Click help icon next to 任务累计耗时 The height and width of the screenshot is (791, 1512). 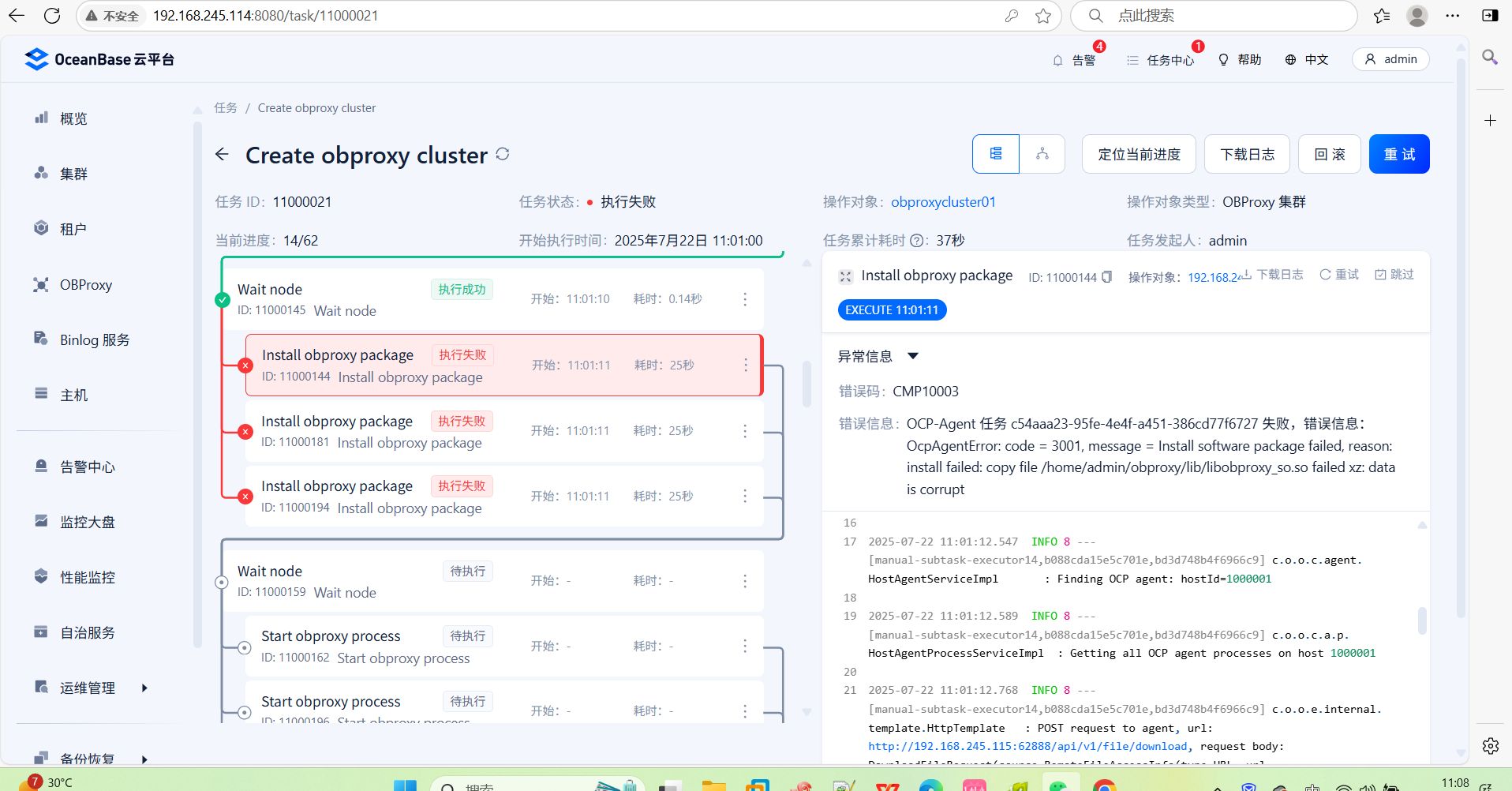click(x=917, y=241)
